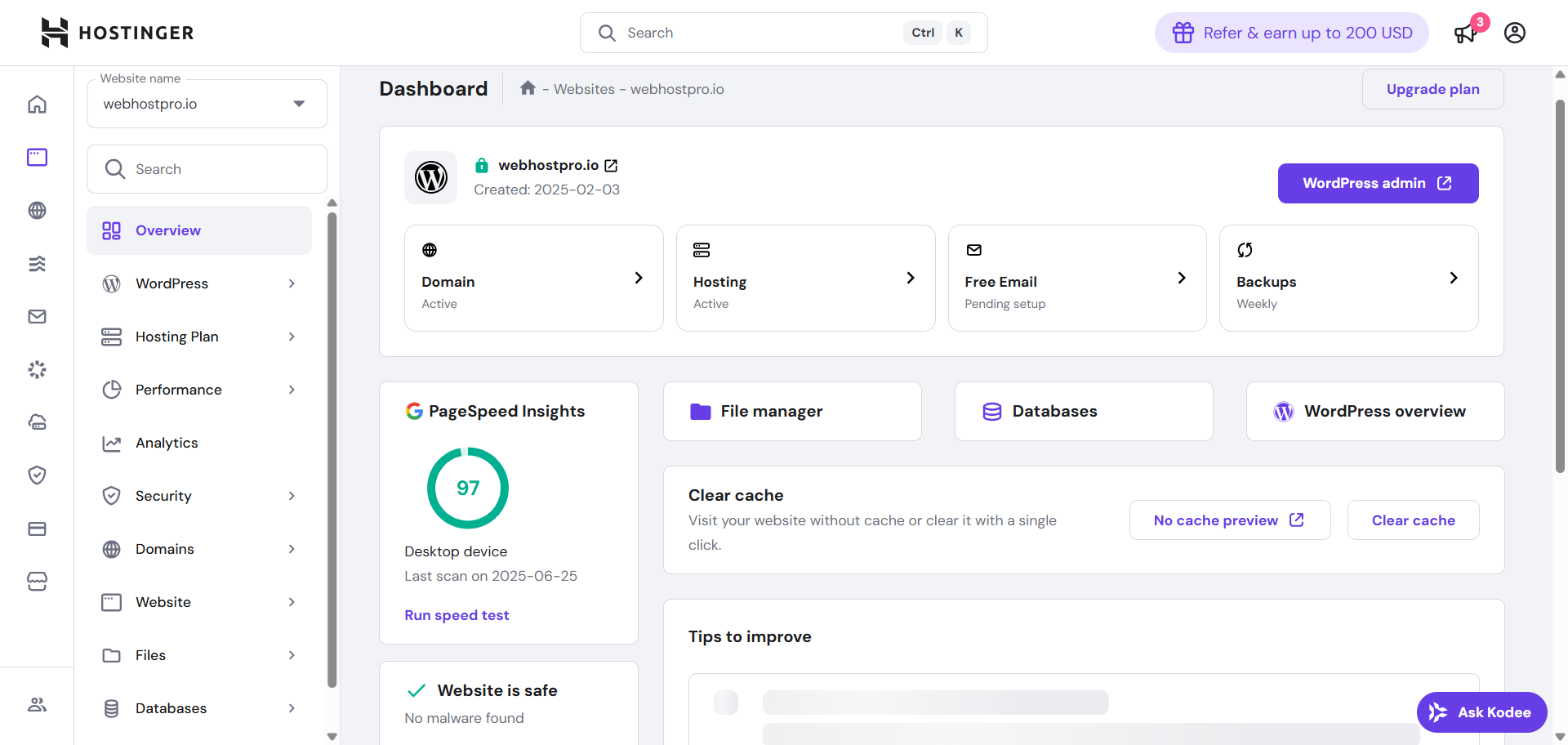Open the Marketplace store icon in left rail
The height and width of the screenshot is (745, 1568).
coord(37,581)
